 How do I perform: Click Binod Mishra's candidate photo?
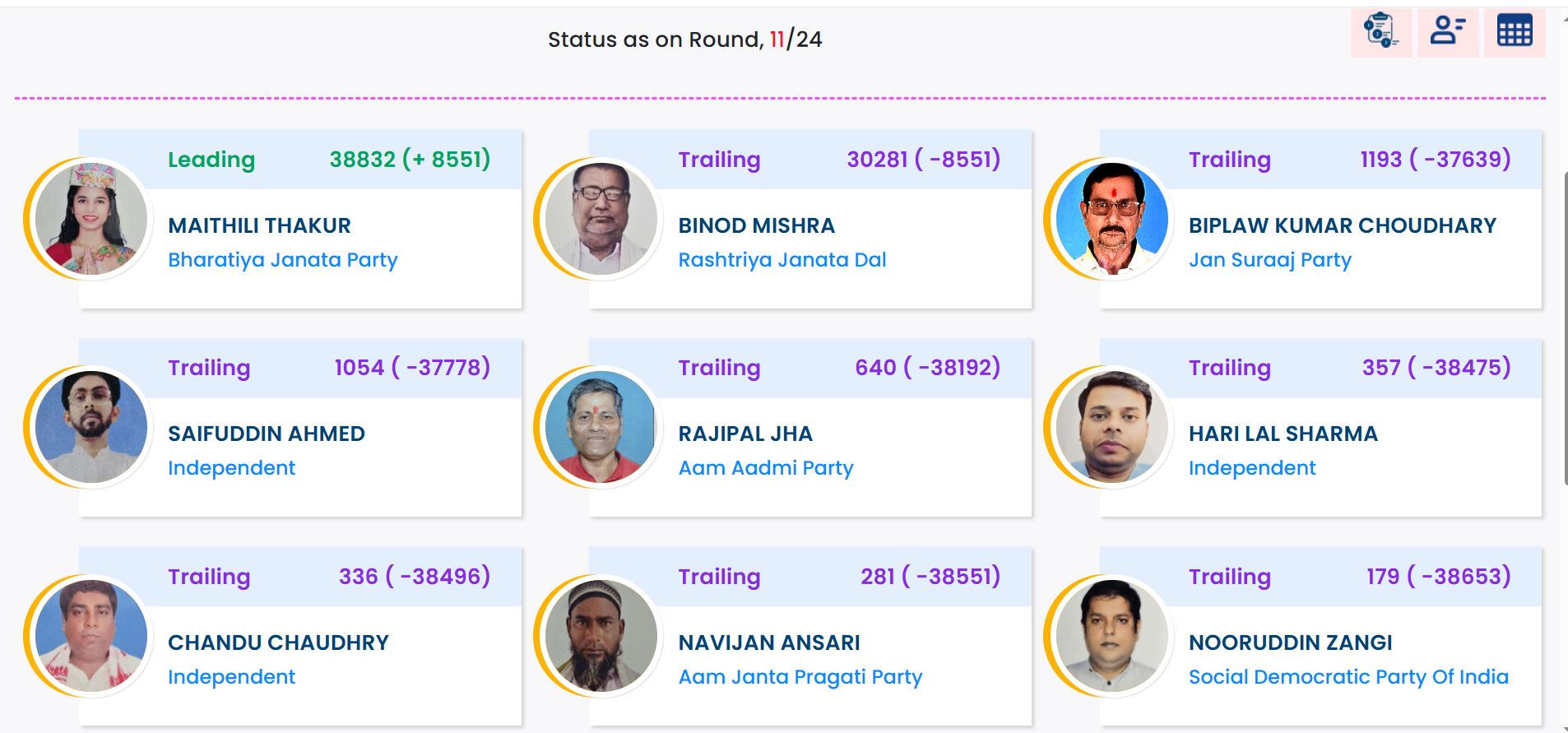point(601,219)
